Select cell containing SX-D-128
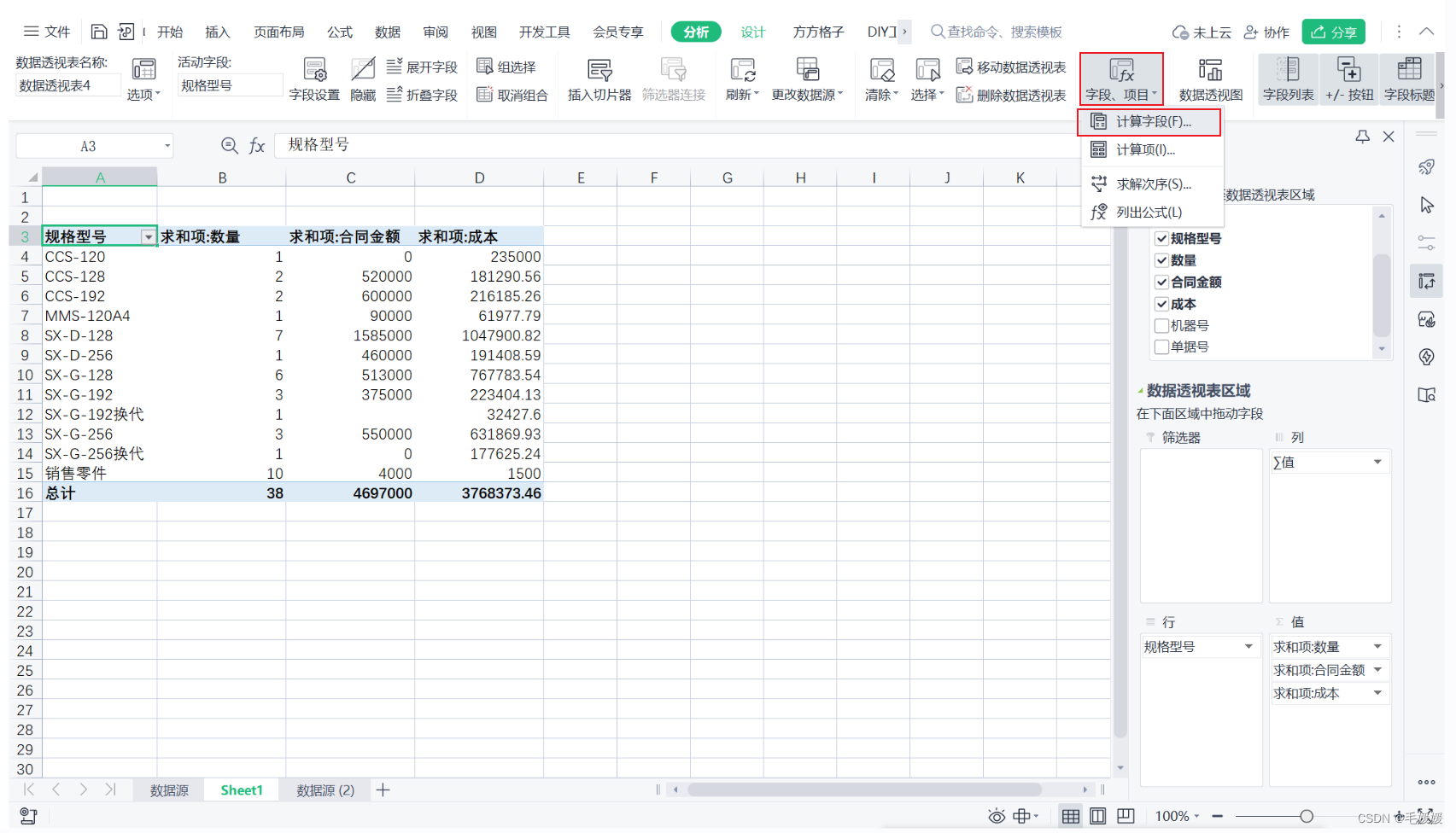This screenshot has height=833, width=1456. point(100,336)
